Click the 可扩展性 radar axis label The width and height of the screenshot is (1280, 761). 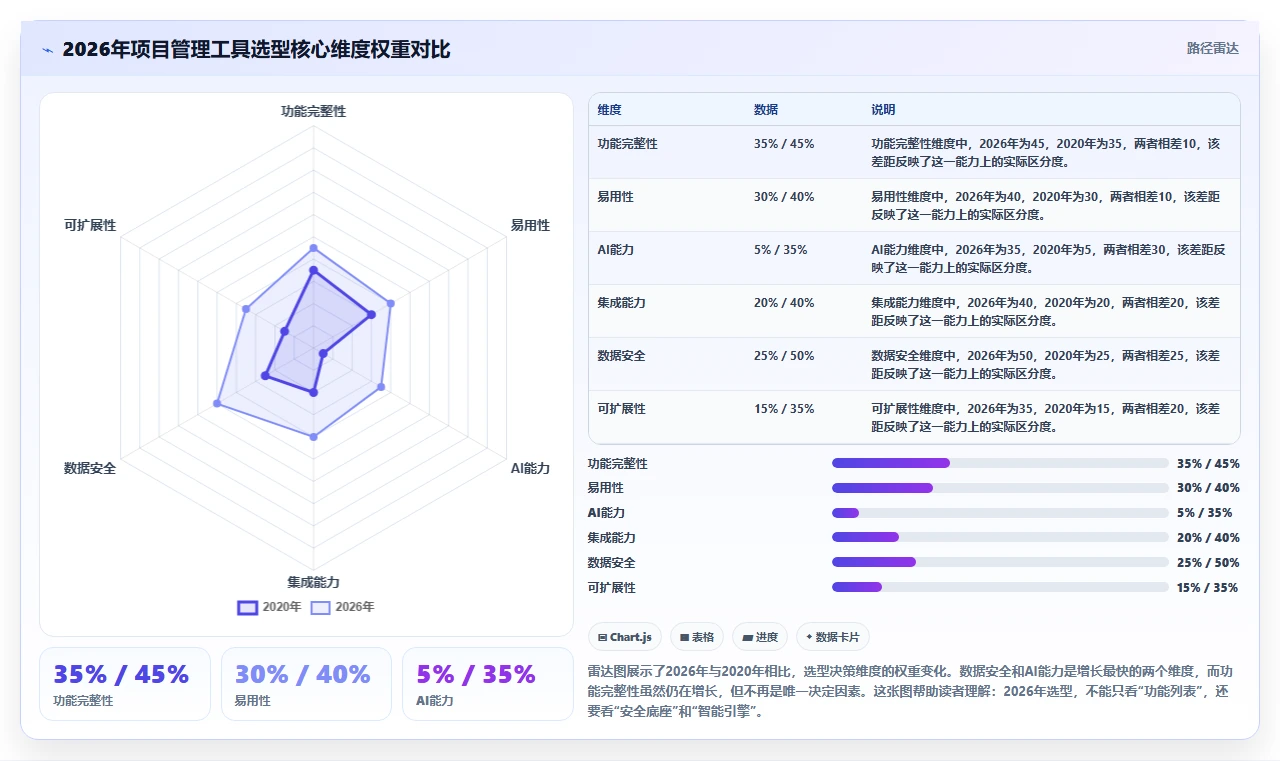90,226
